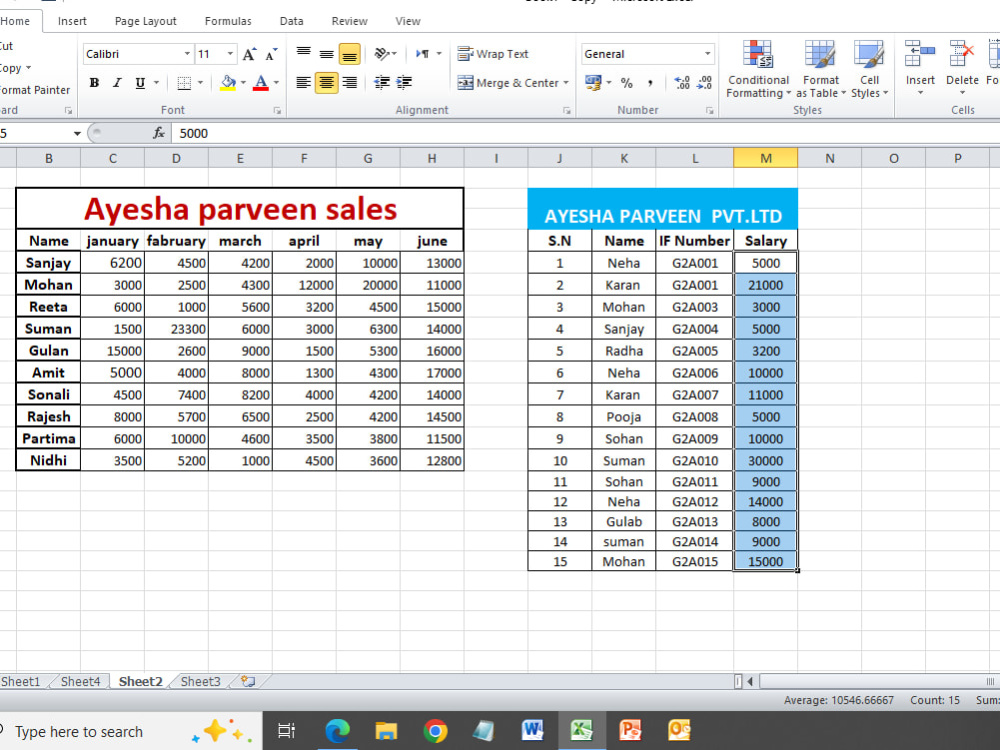Click text direction icon

click(x=423, y=54)
